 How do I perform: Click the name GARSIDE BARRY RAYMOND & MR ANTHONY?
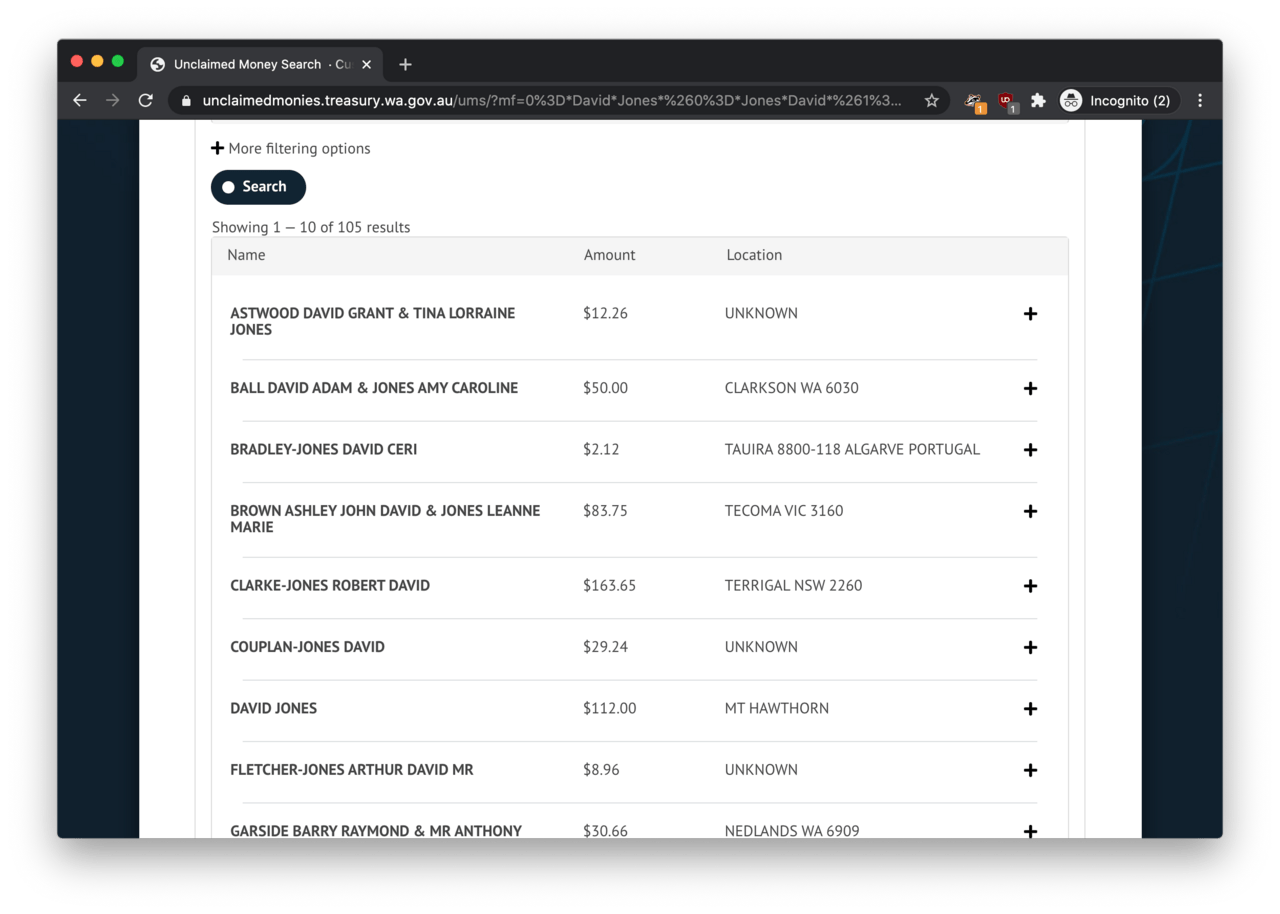376,830
